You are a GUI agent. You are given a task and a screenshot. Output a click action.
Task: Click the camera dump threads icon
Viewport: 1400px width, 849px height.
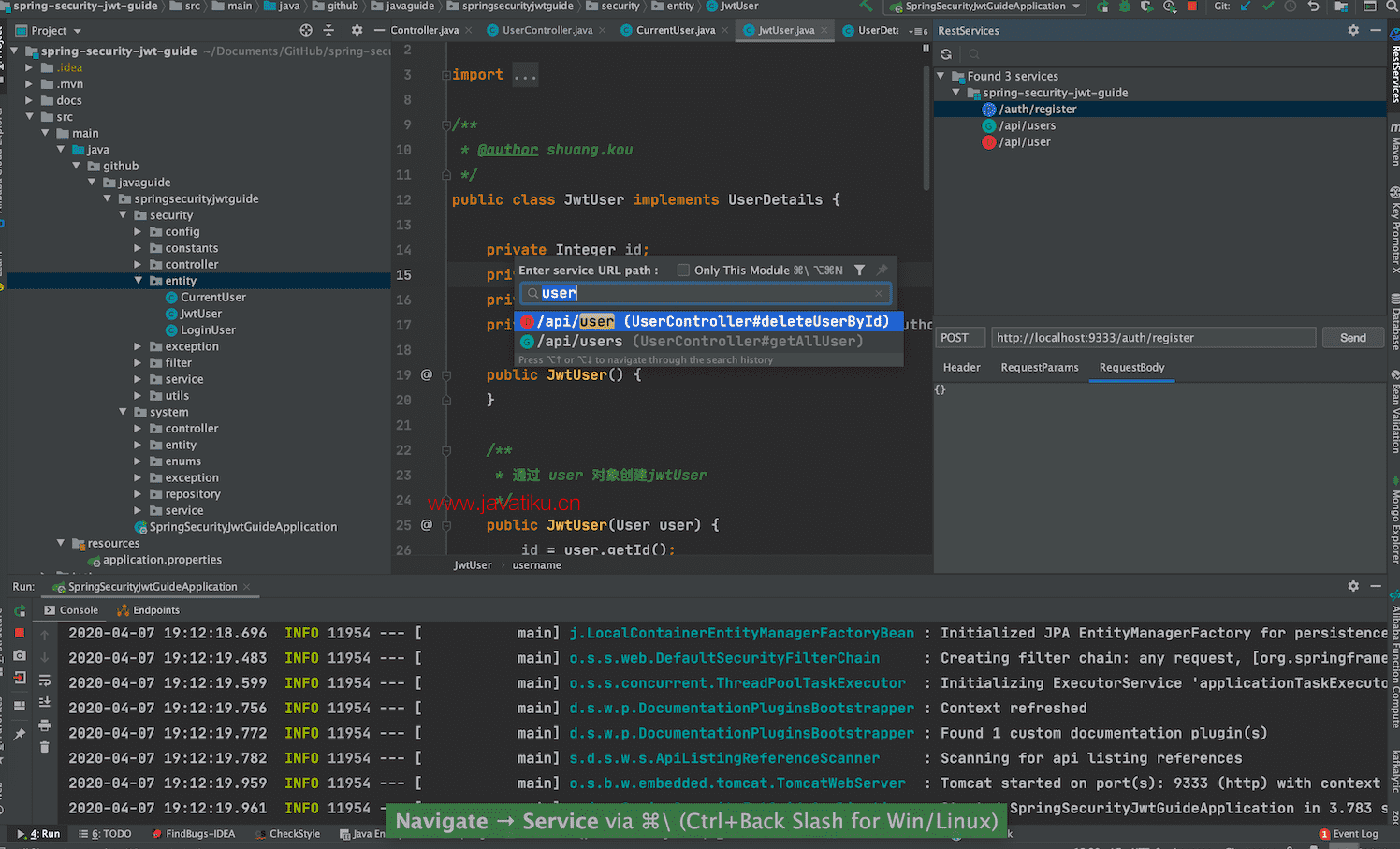click(20, 655)
